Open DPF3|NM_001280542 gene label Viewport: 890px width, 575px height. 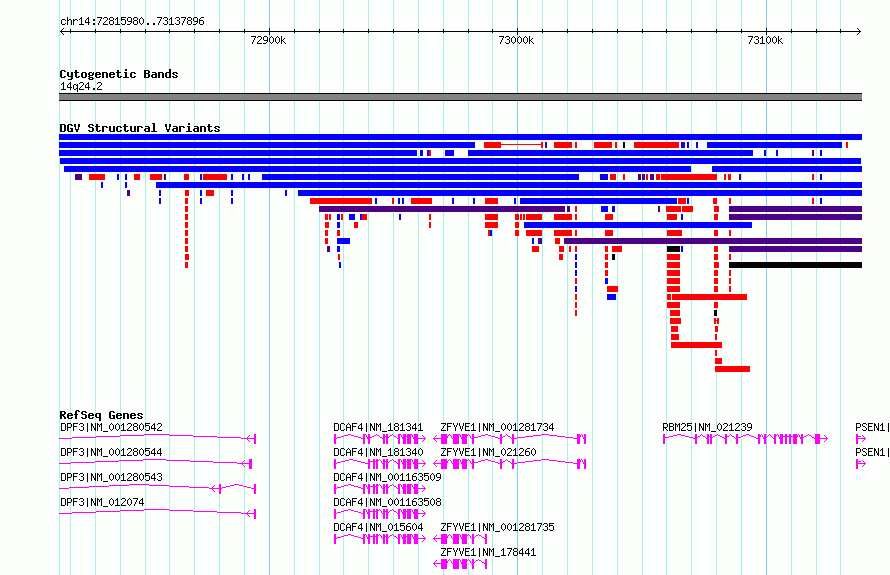(111, 427)
